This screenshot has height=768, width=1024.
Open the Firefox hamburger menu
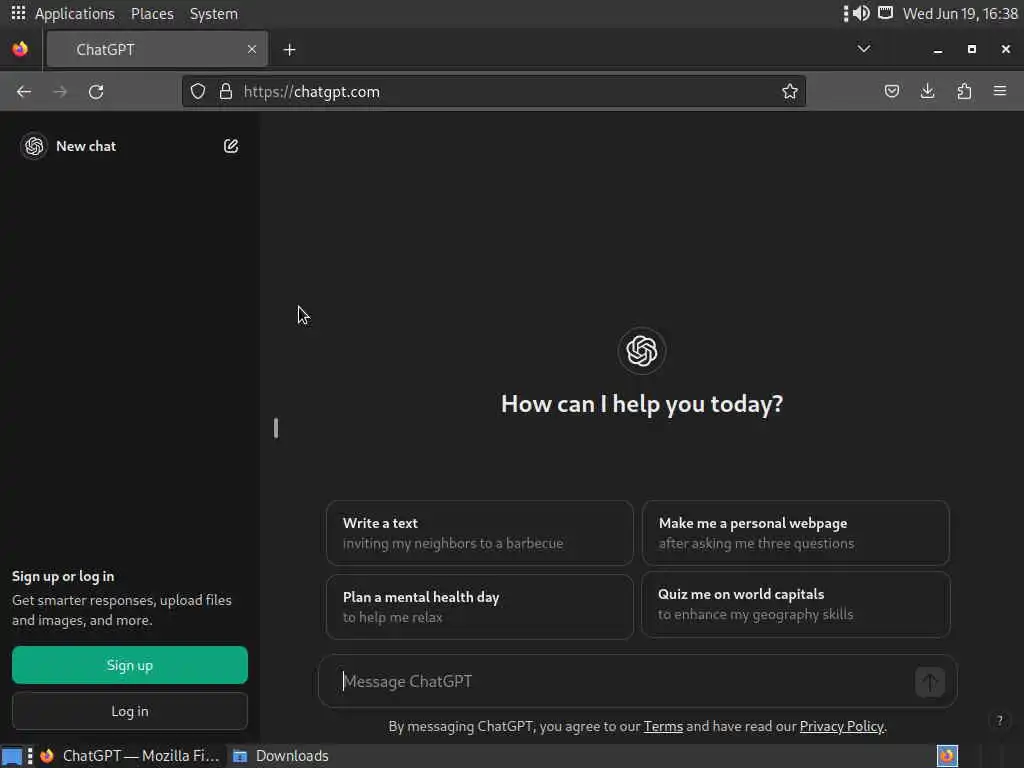(x=1000, y=91)
